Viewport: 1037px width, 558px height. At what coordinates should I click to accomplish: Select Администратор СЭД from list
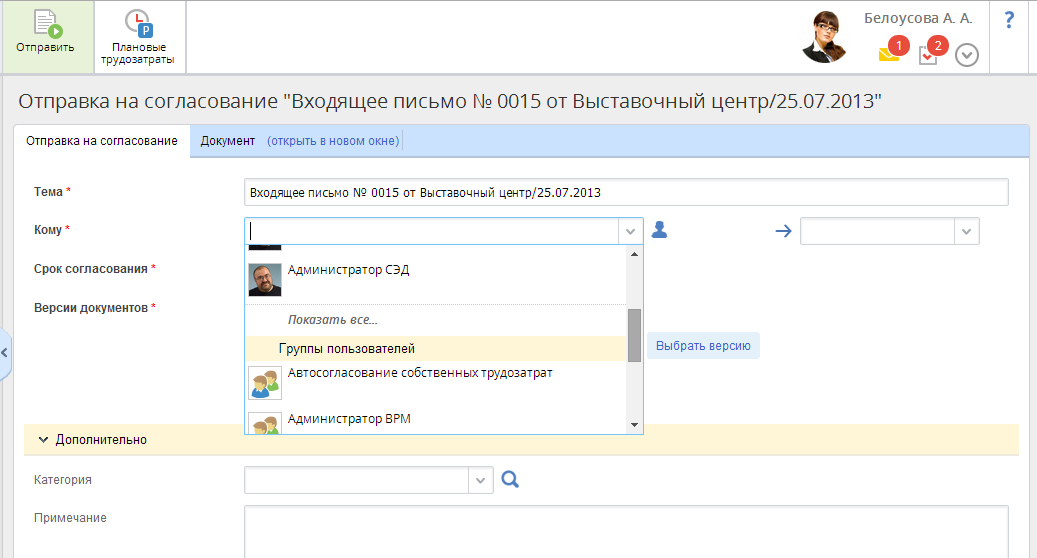point(435,280)
